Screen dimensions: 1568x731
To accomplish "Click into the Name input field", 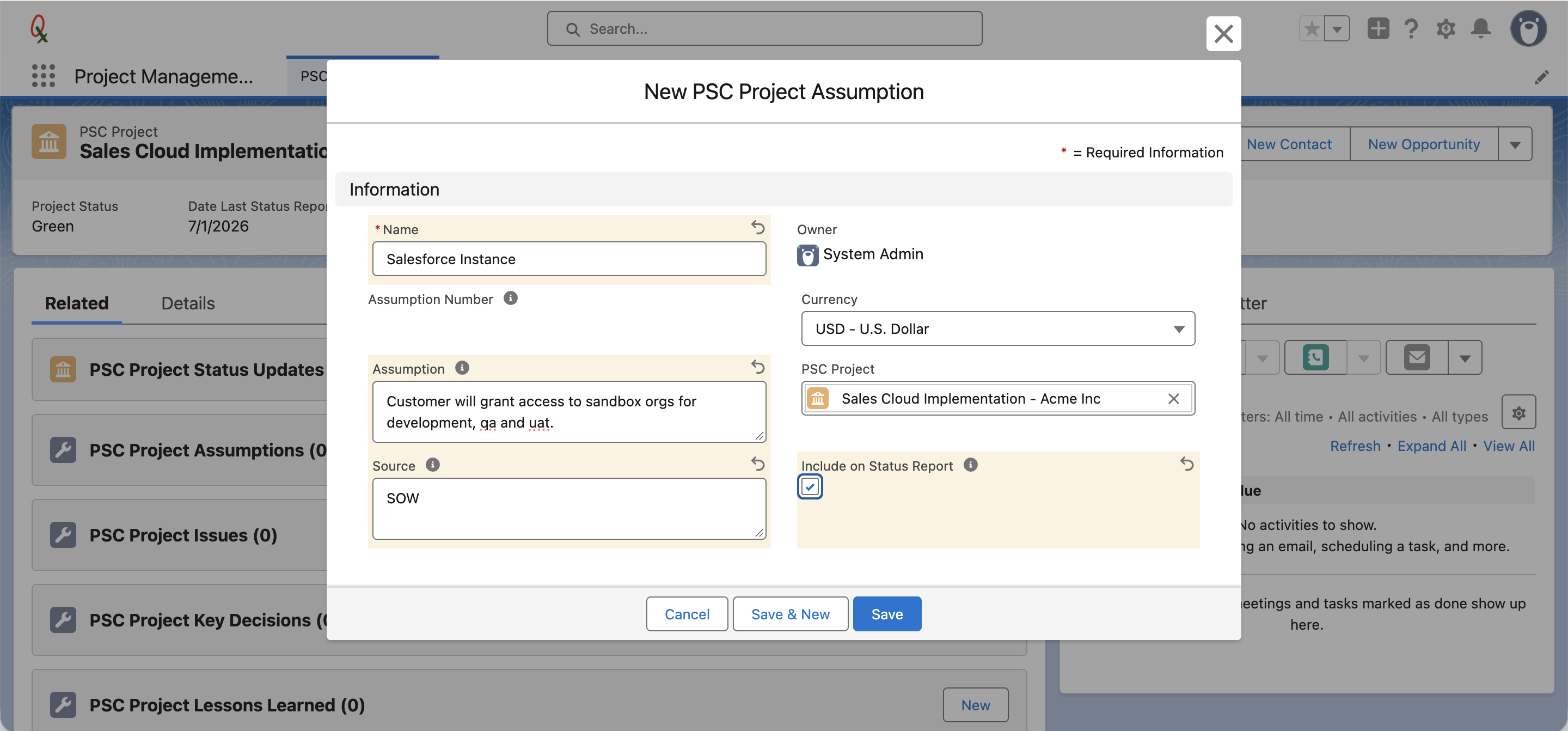I will coord(569,259).
